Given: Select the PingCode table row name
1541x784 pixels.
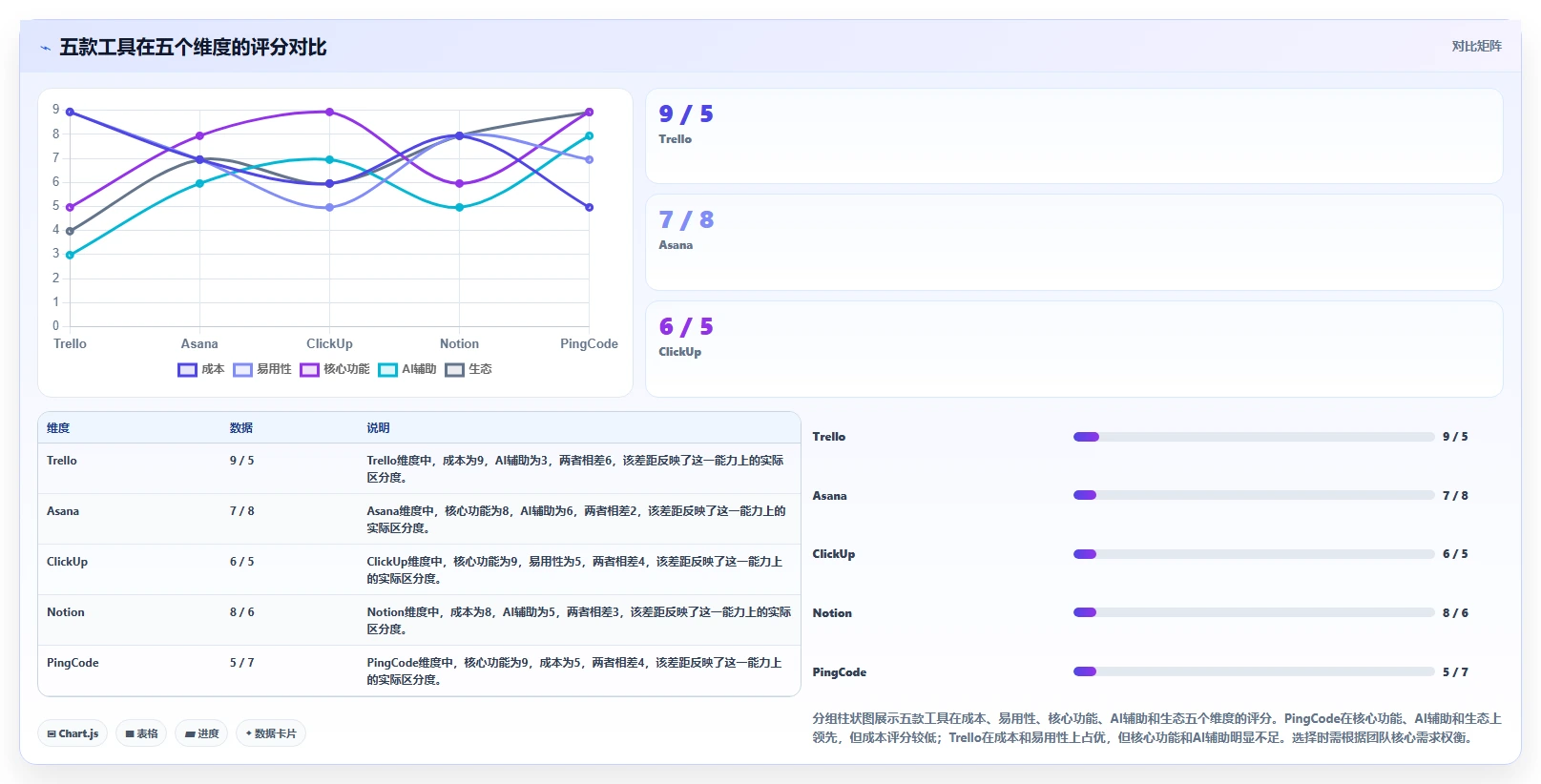Looking at the screenshot, I should pos(73,663).
